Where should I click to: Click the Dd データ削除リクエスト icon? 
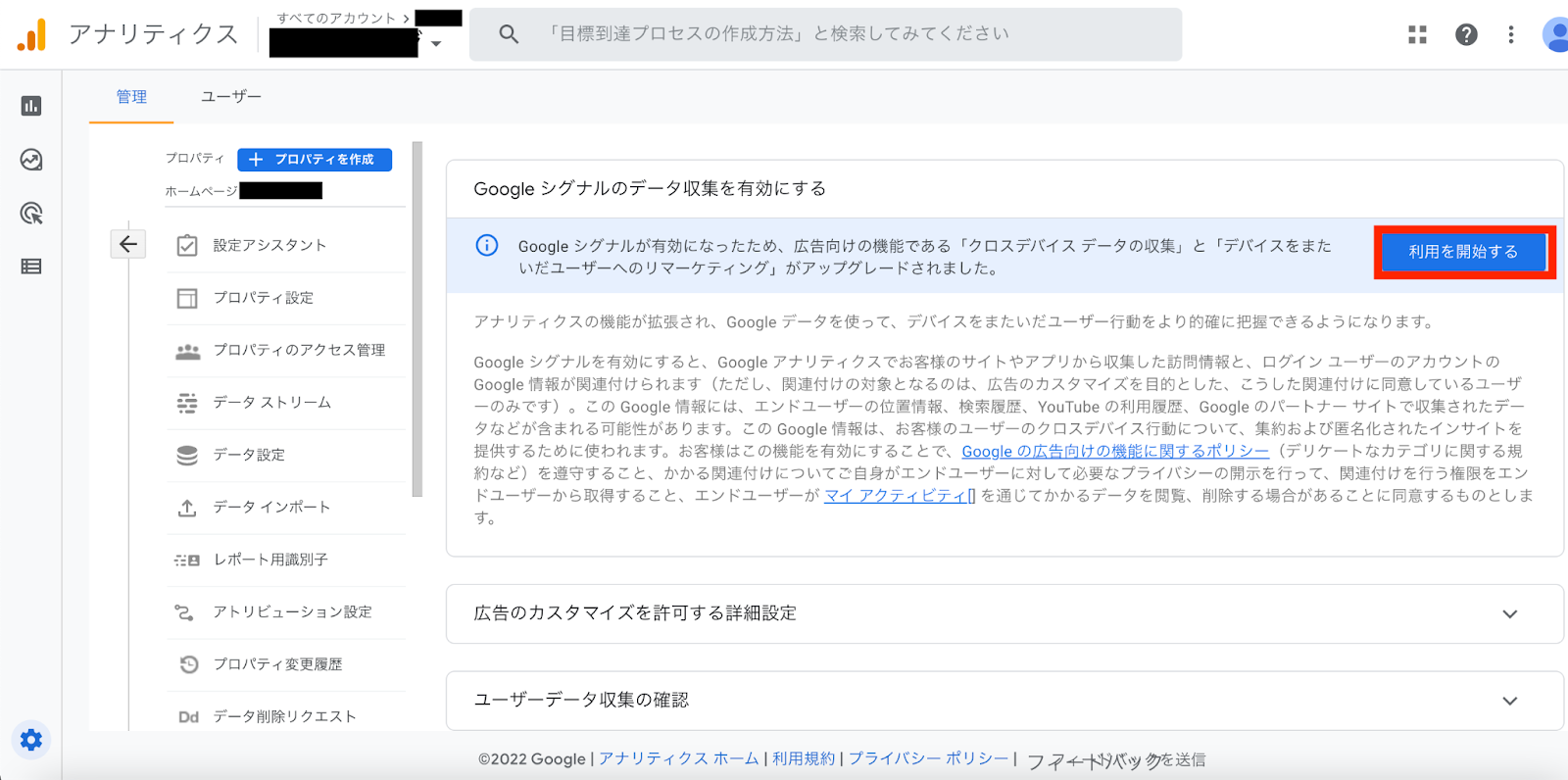(188, 717)
